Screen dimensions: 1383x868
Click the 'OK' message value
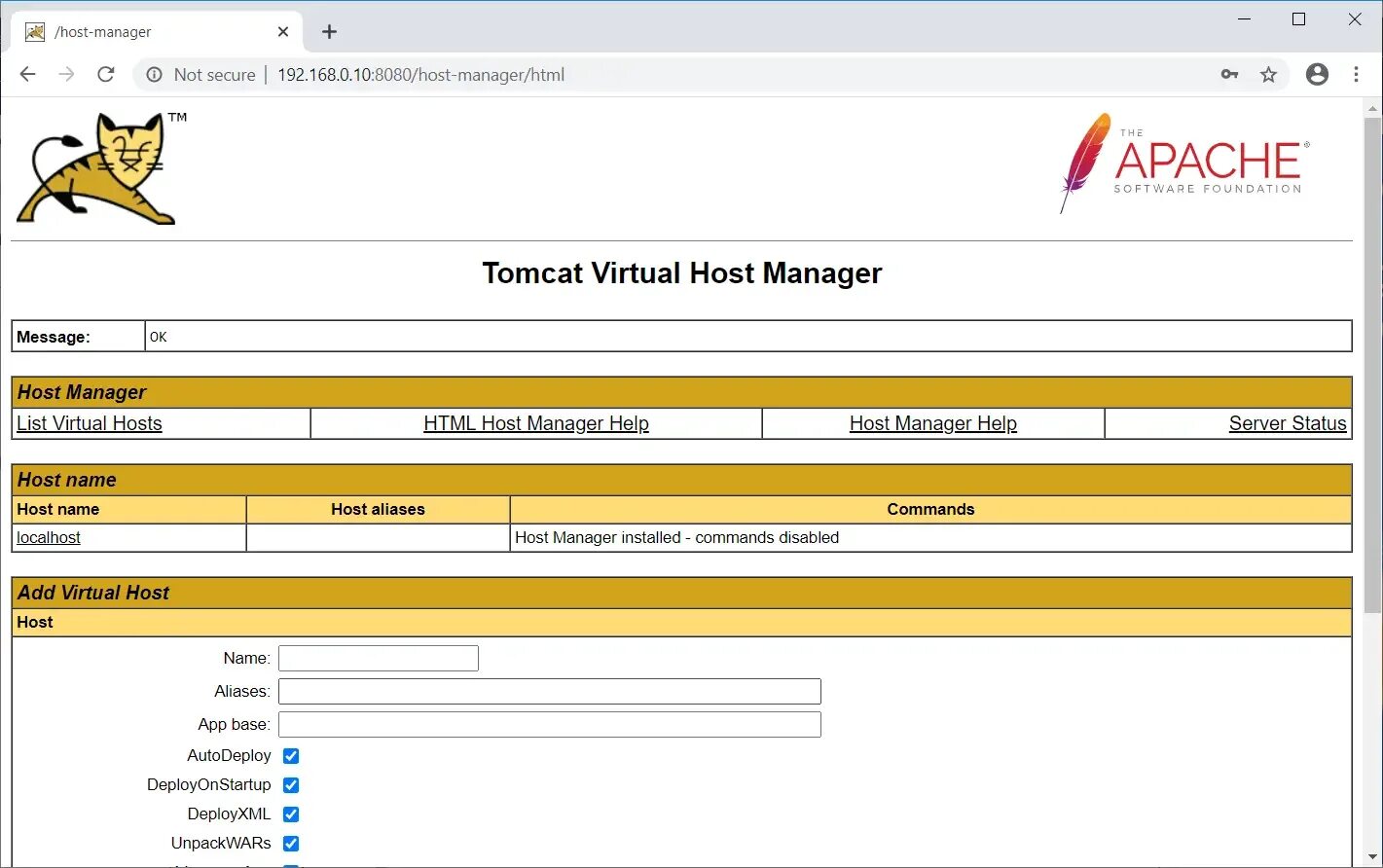[x=159, y=337]
